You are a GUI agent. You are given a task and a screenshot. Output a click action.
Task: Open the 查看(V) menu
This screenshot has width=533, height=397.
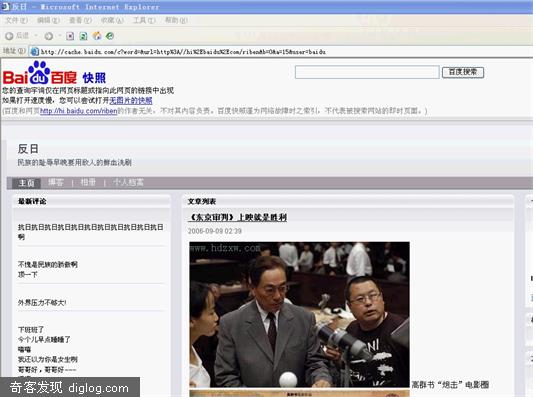tap(81, 20)
